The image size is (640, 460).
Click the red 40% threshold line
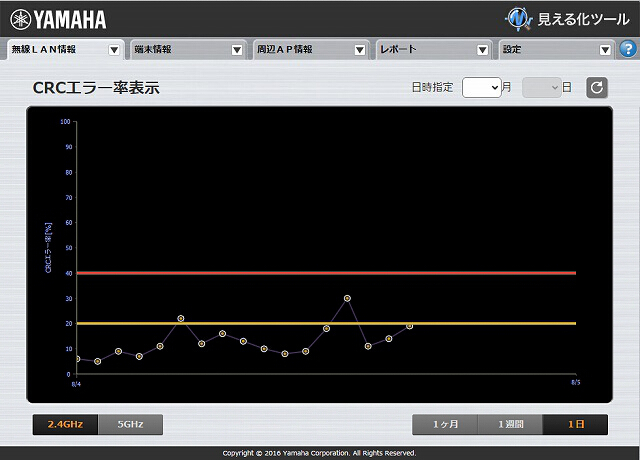(x=327, y=273)
